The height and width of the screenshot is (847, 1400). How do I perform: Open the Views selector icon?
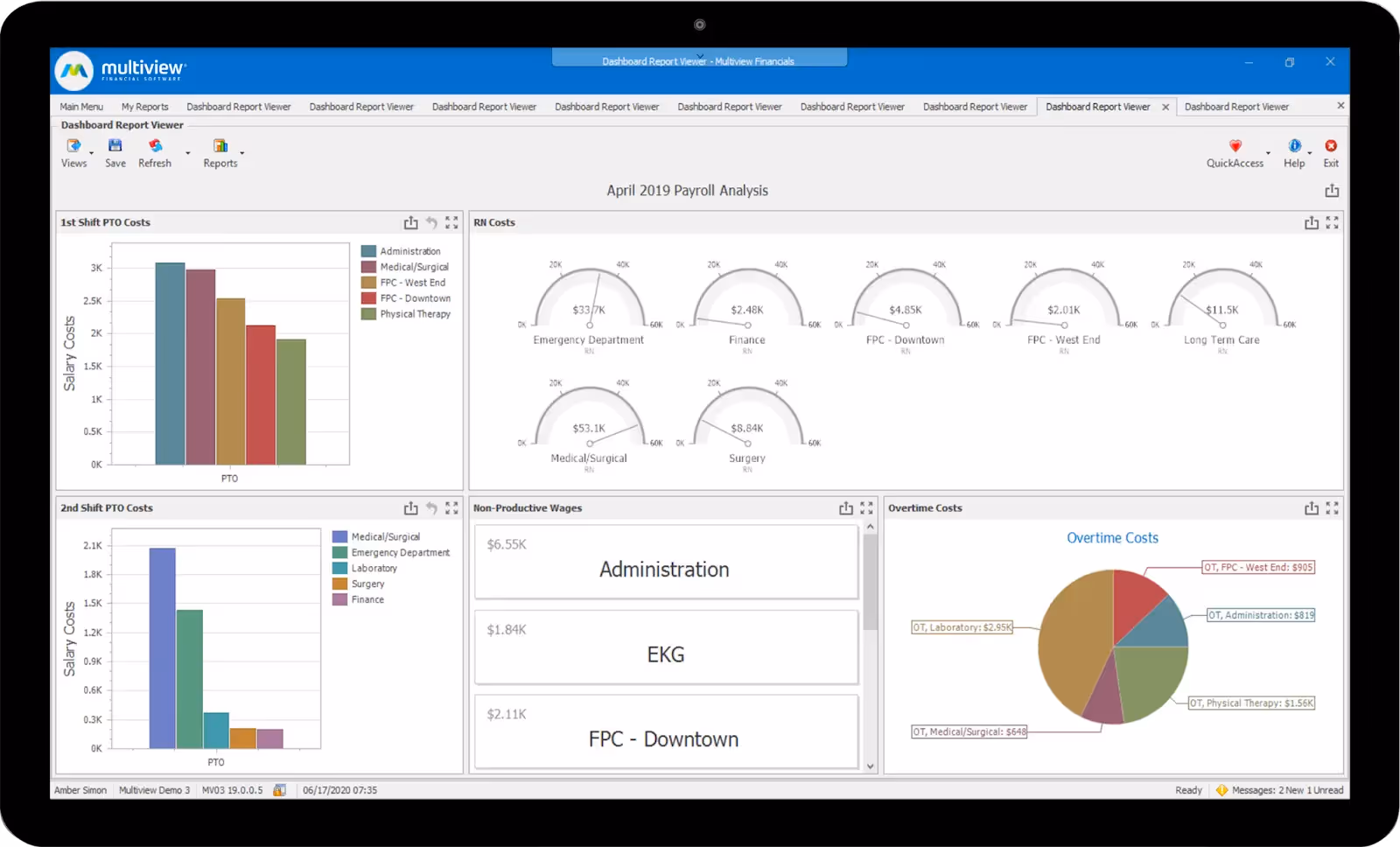(x=75, y=145)
